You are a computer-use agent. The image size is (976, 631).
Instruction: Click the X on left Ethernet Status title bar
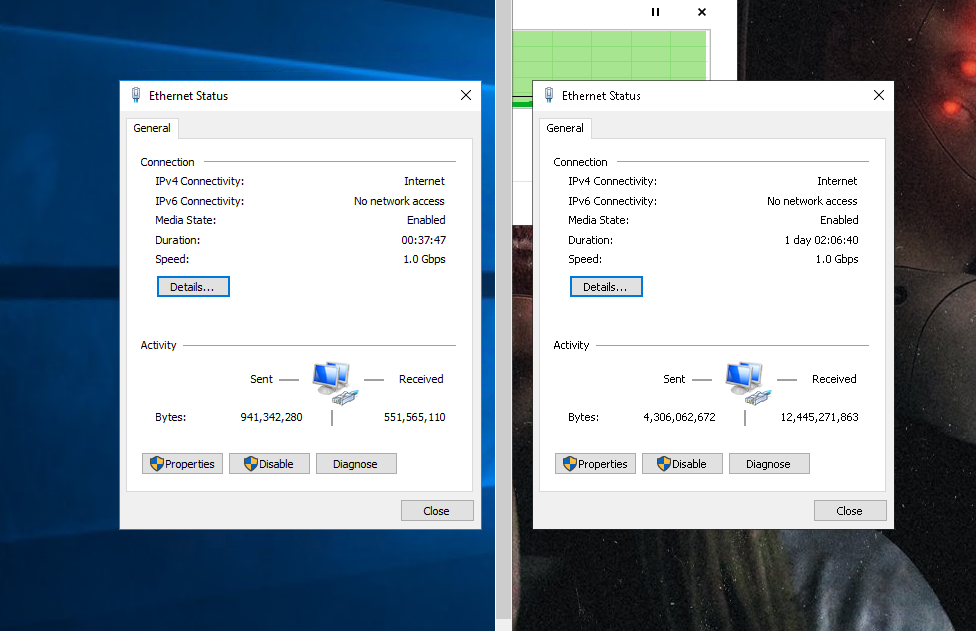pos(466,95)
